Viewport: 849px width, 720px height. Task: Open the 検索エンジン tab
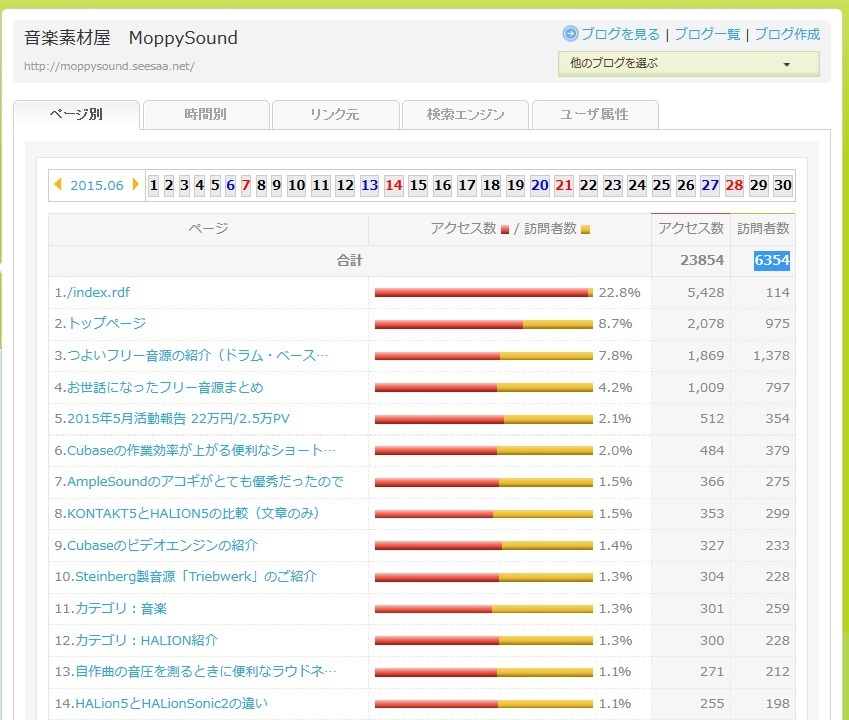click(x=465, y=114)
